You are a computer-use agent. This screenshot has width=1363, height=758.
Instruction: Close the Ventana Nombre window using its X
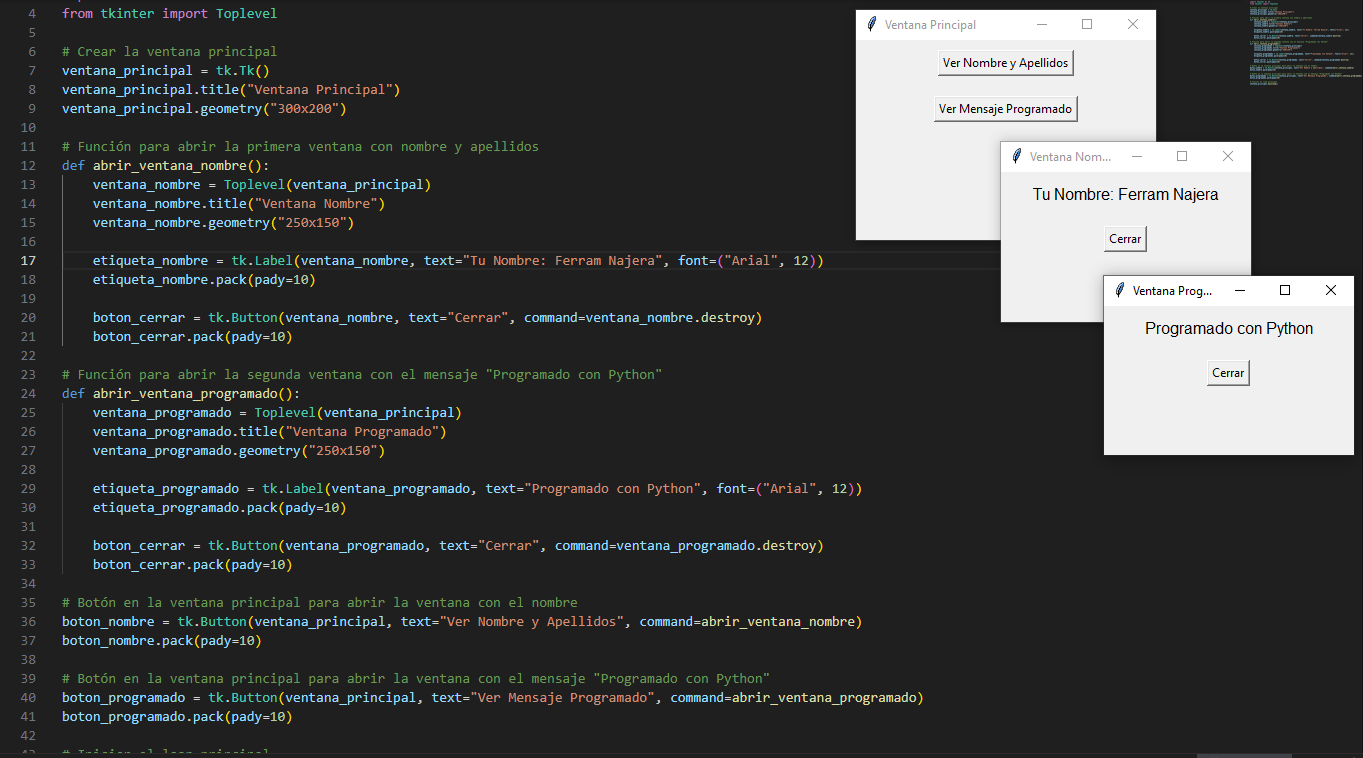(x=1228, y=157)
